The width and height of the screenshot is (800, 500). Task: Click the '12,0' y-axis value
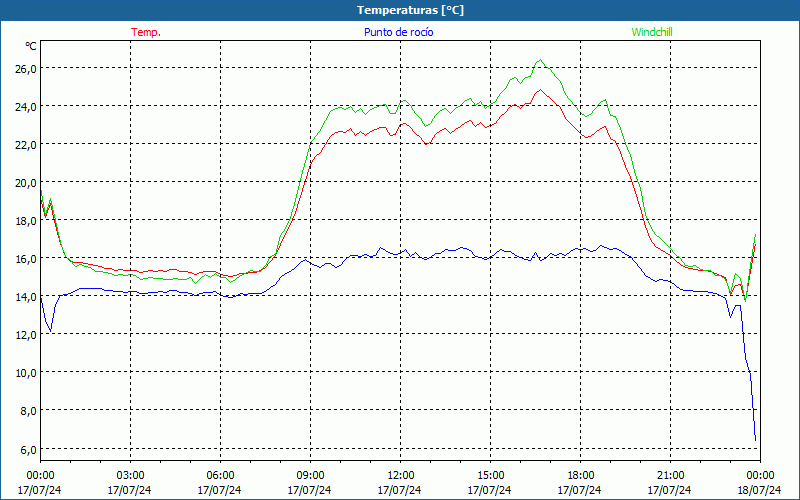coord(26,335)
